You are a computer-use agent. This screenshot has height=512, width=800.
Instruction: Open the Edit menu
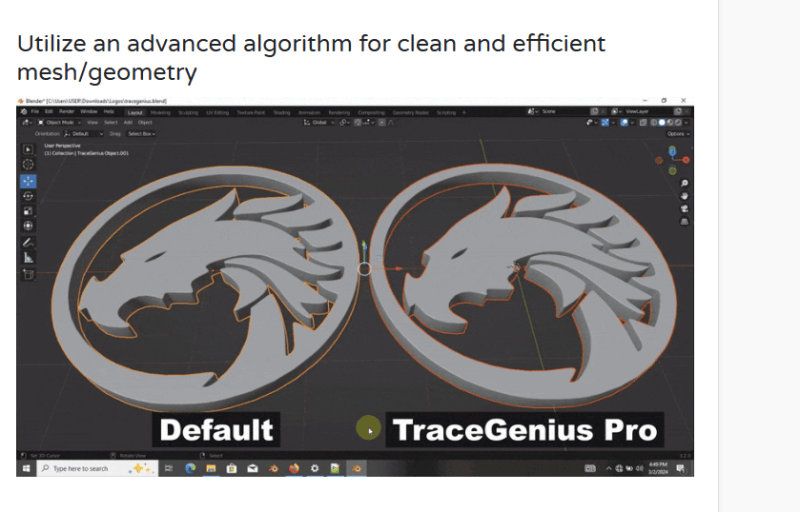coord(48,111)
